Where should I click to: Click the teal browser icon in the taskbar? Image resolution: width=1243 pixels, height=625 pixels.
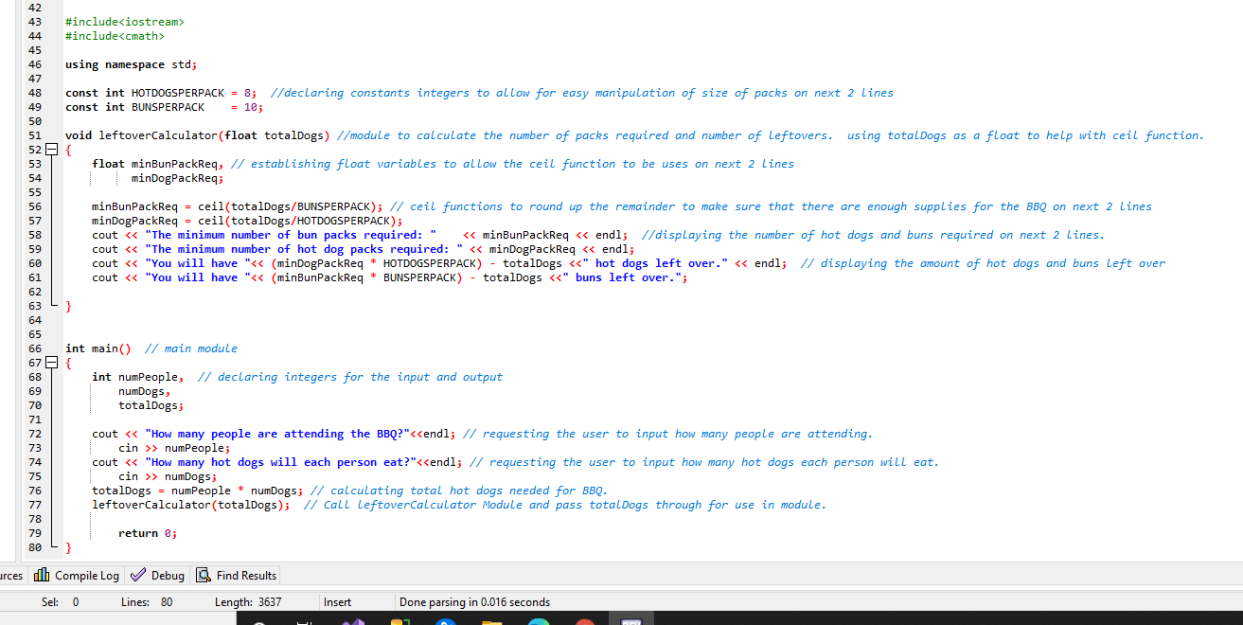(x=539, y=620)
